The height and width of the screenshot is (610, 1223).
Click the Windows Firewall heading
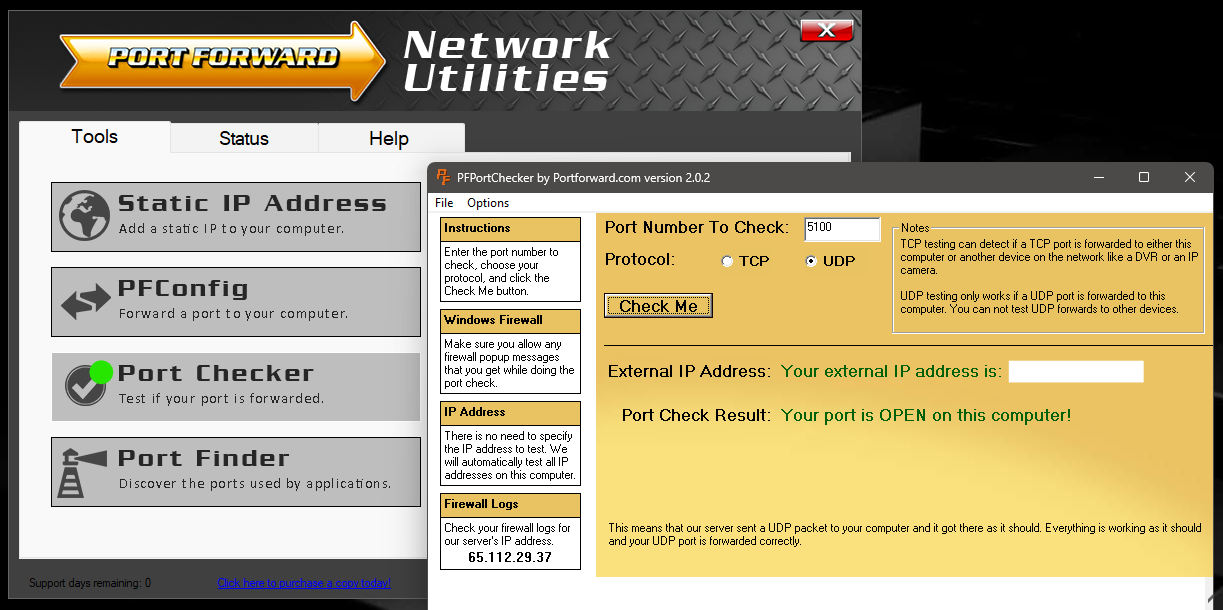[493, 320]
